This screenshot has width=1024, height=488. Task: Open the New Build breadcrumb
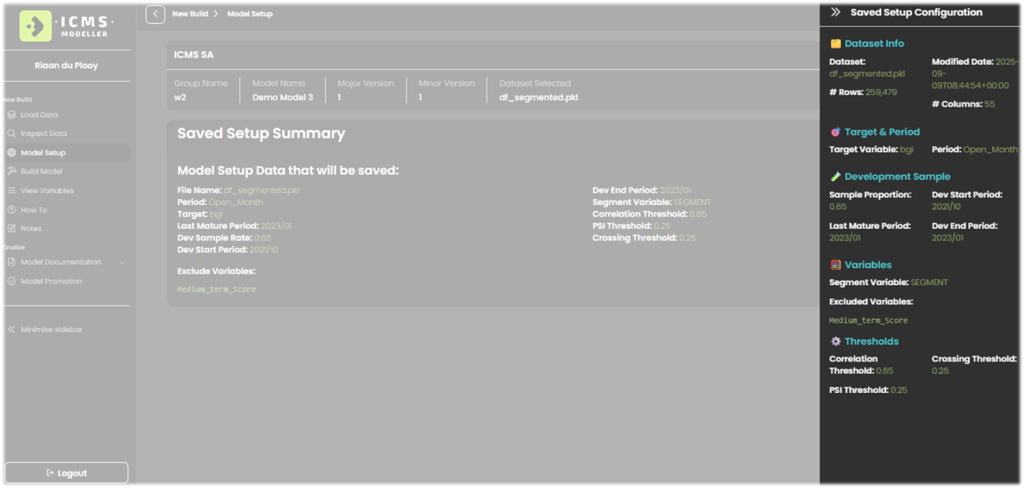tap(190, 14)
